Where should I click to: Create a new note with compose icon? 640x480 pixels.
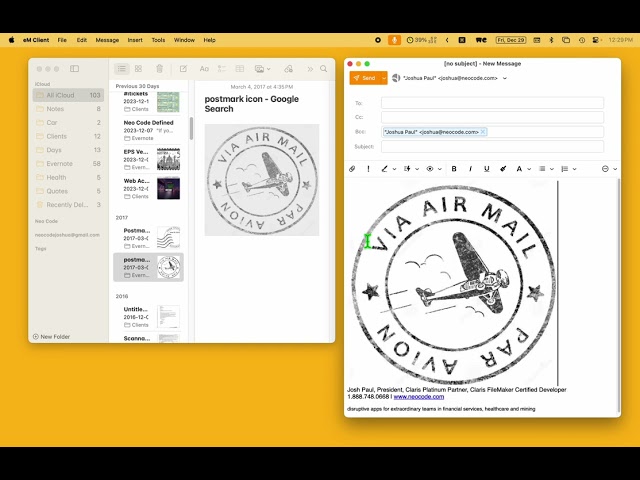pyautogui.click(x=183, y=69)
